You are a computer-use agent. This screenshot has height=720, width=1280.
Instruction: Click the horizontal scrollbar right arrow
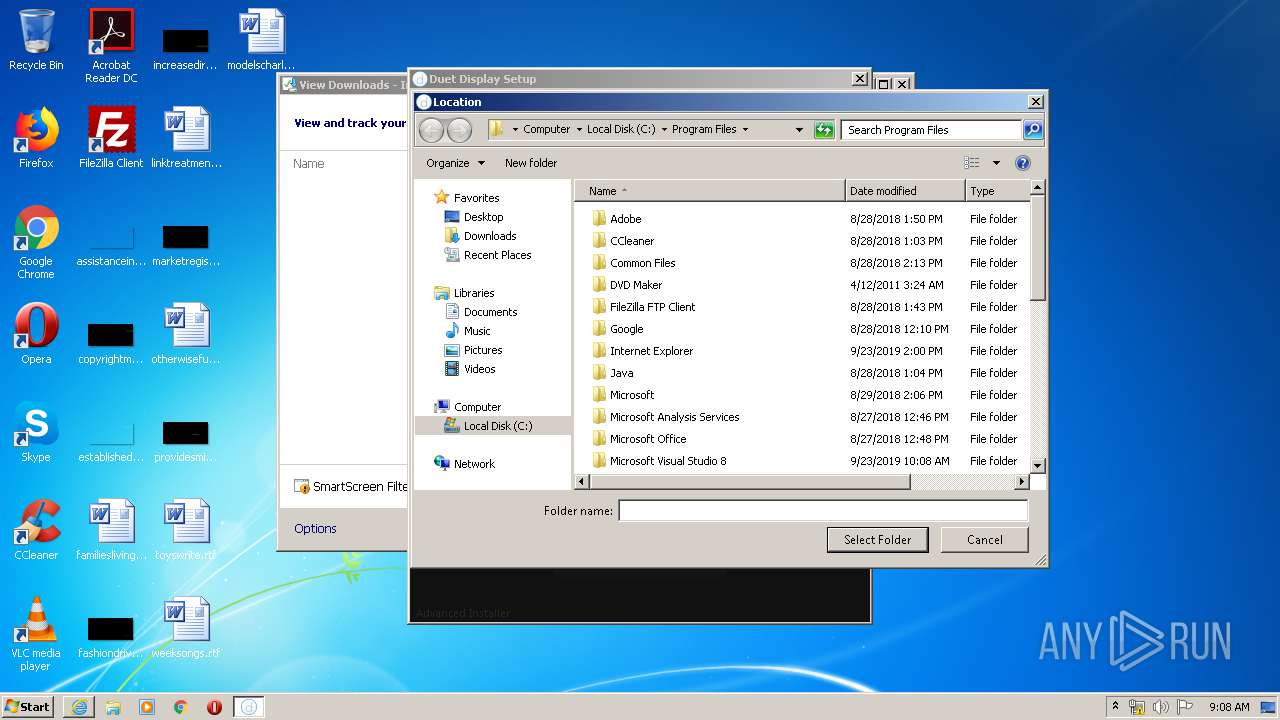[1021, 482]
